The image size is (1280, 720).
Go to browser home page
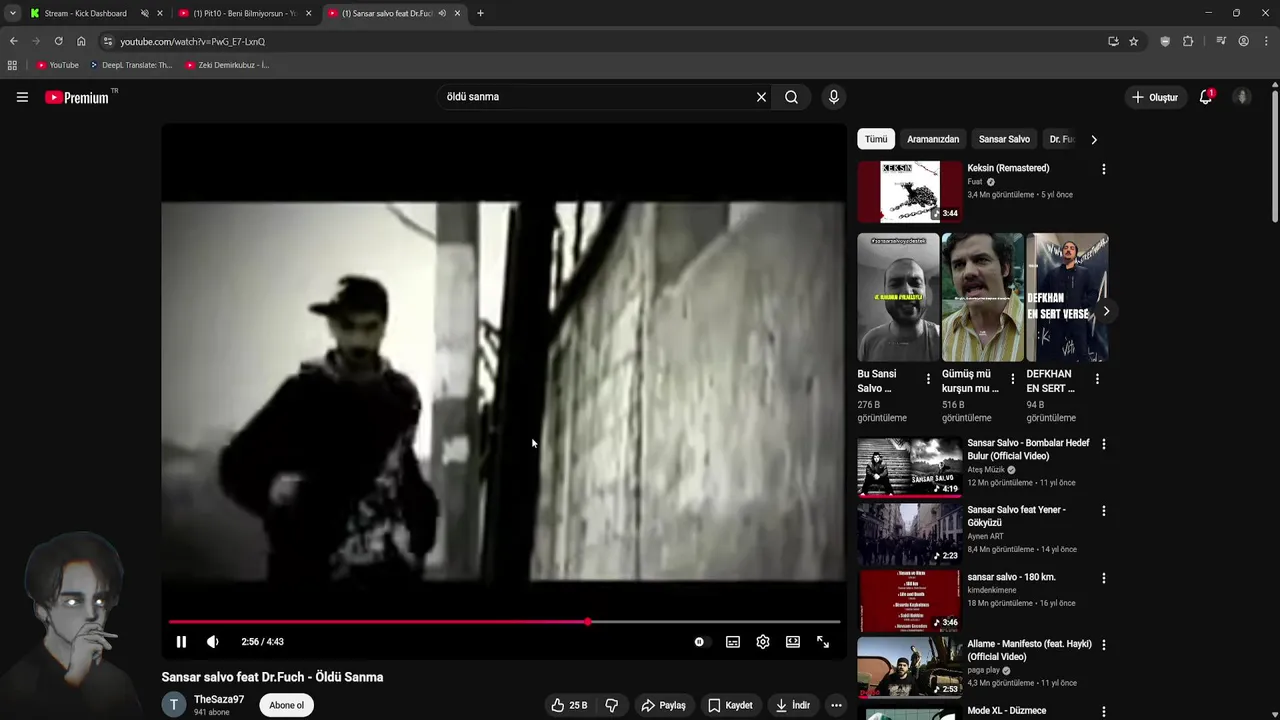coord(81,41)
